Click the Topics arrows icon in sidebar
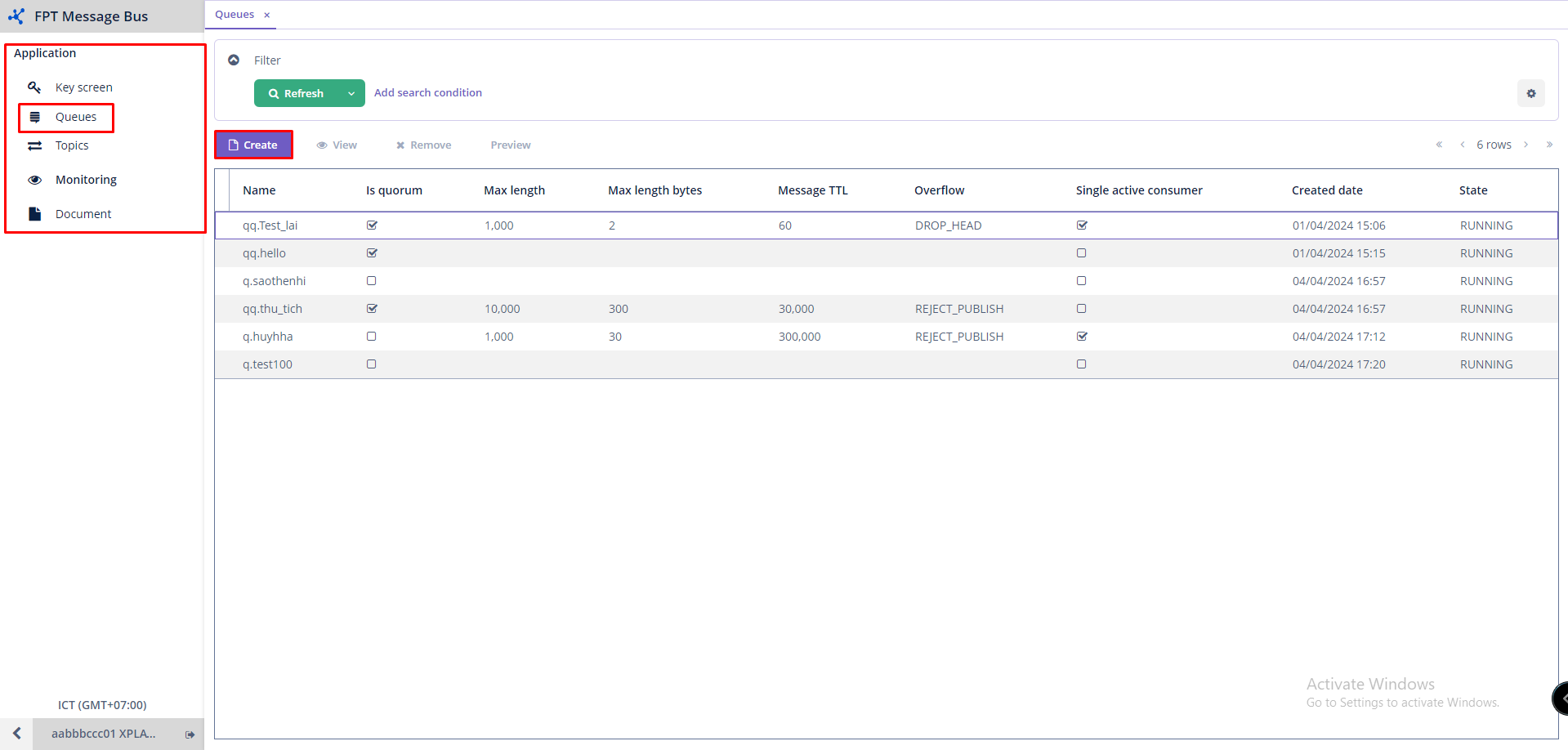Screen dimensions: 1568x750 click(x=34, y=145)
